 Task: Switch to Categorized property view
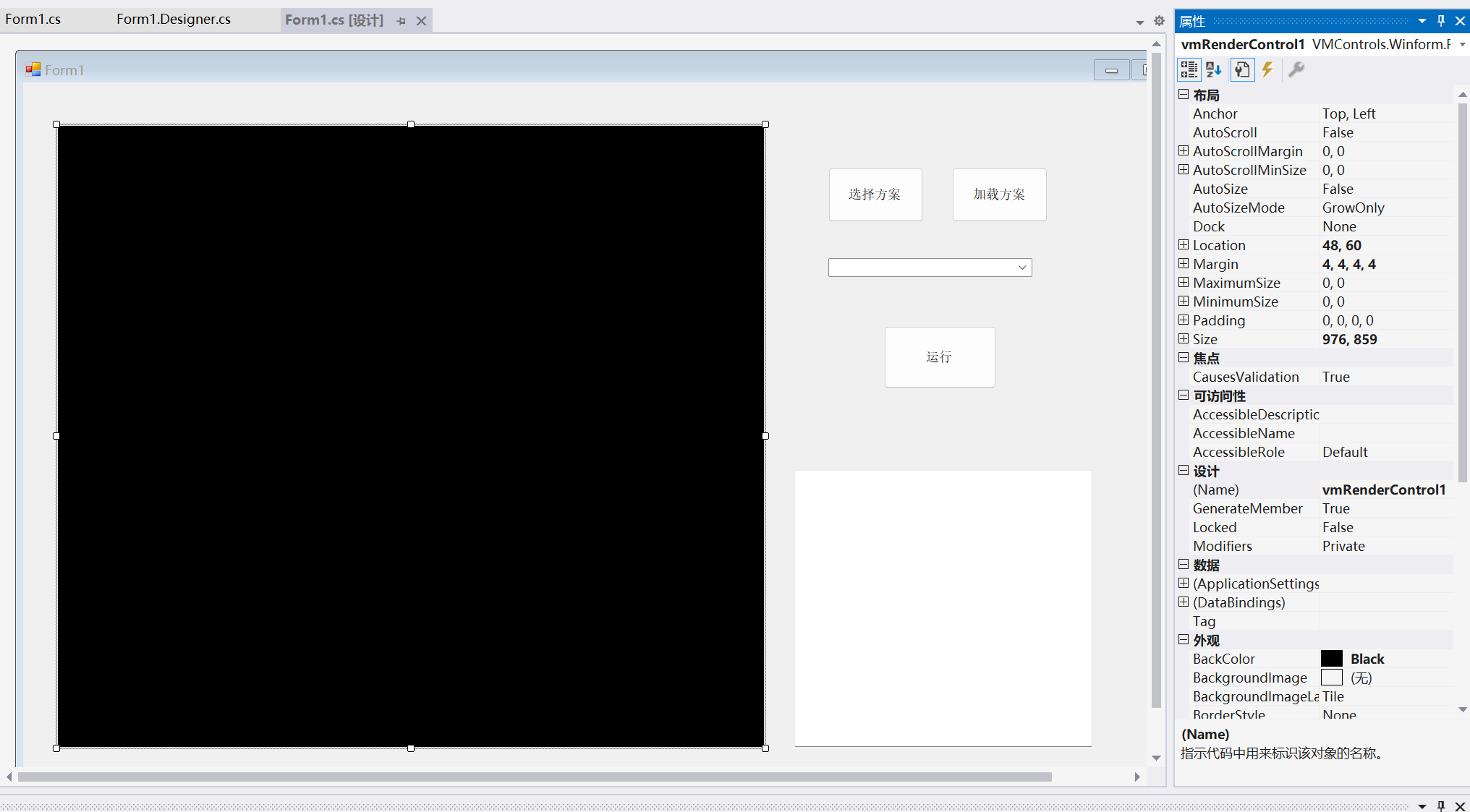pyautogui.click(x=1189, y=69)
